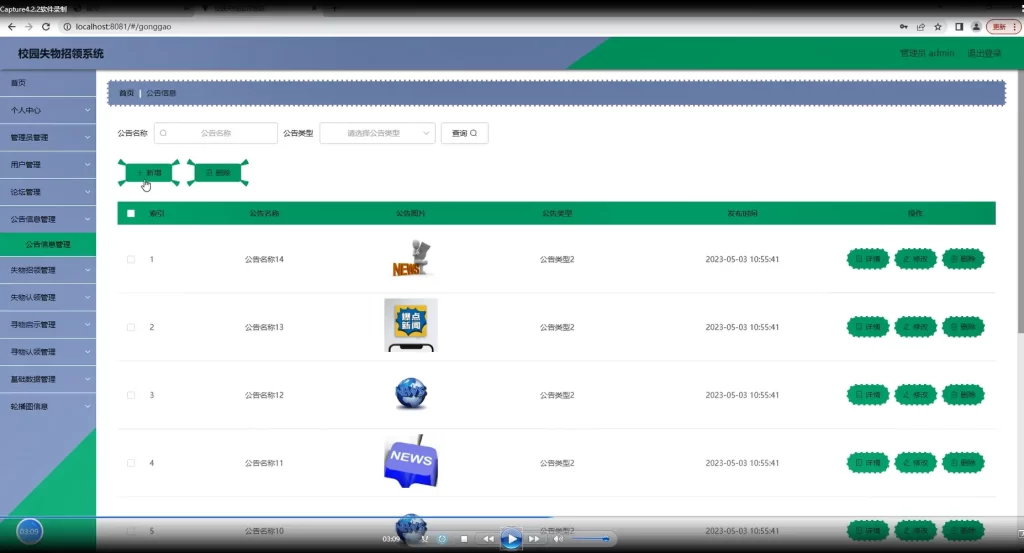
Task: Bookmark this page with the star icon
Action: pos(937,27)
